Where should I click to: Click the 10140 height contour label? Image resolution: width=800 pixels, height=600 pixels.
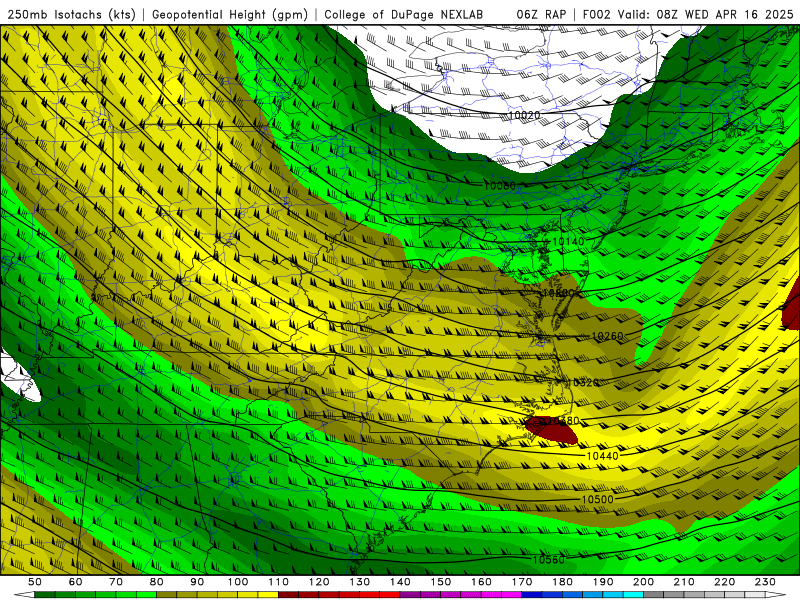[568, 241]
